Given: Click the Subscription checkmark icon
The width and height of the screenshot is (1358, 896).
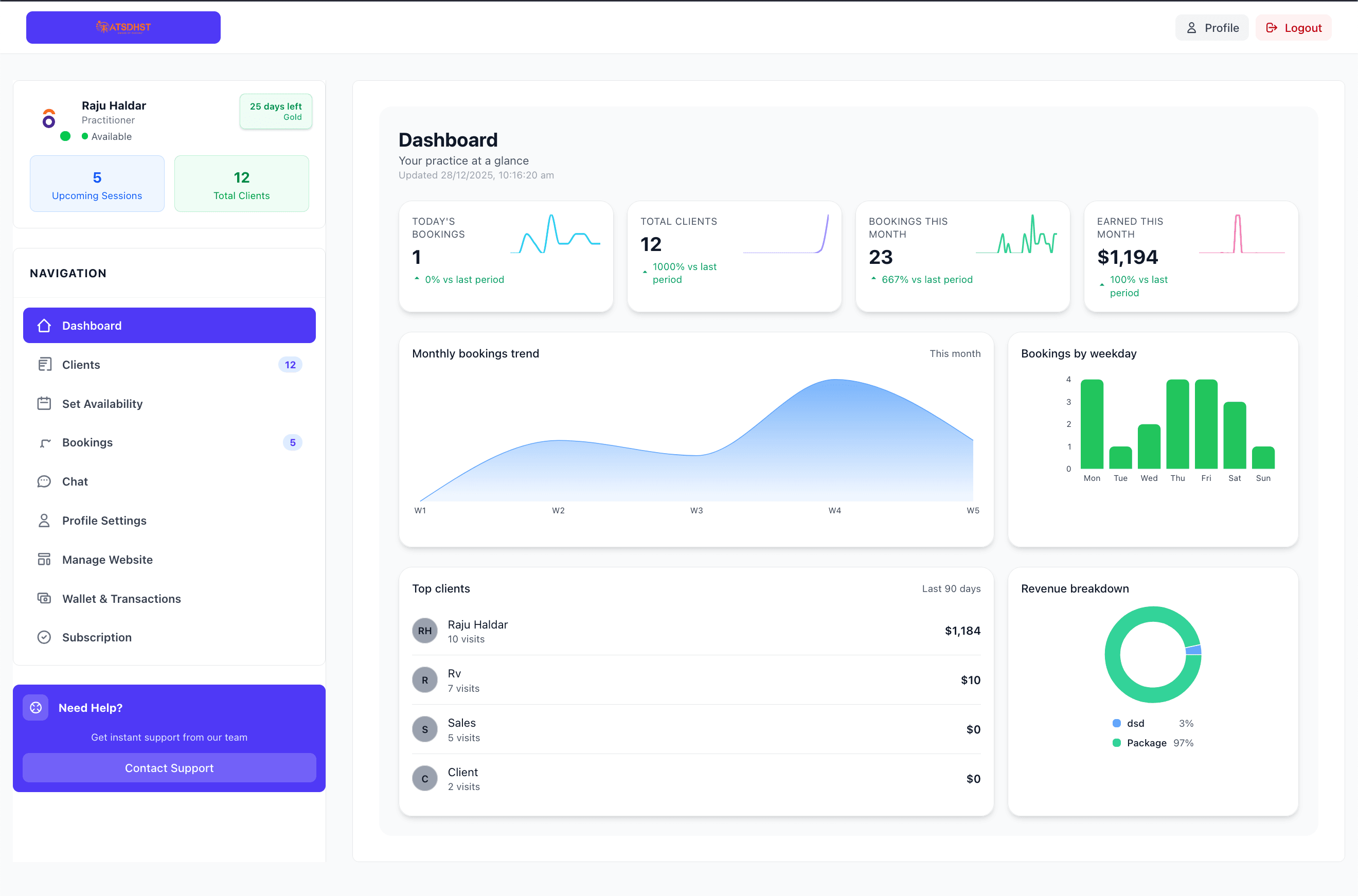Looking at the screenshot, I should (45, 637).
